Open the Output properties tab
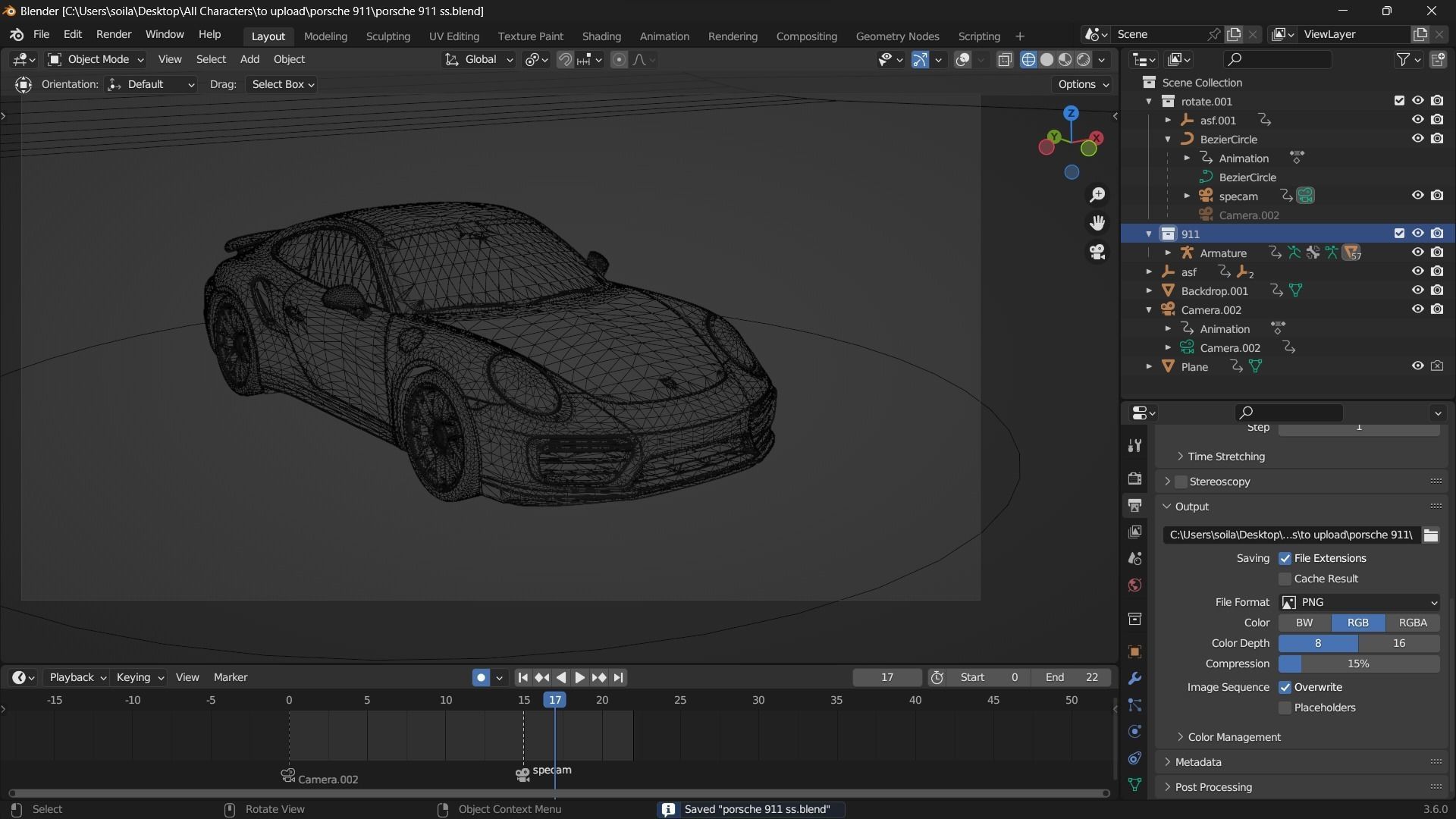 click(x=1134, y=505)
